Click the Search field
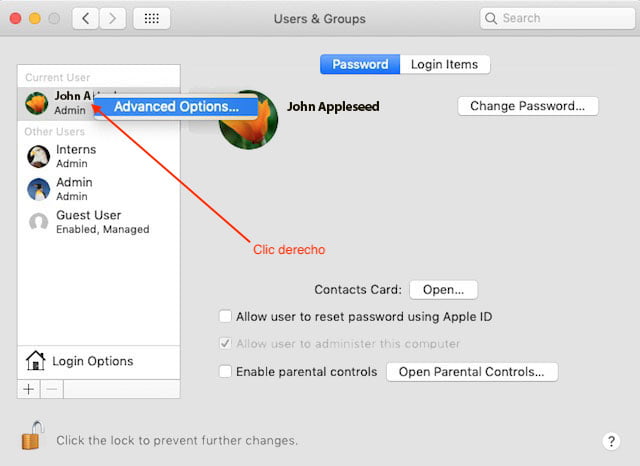 (x=555, y=18)
